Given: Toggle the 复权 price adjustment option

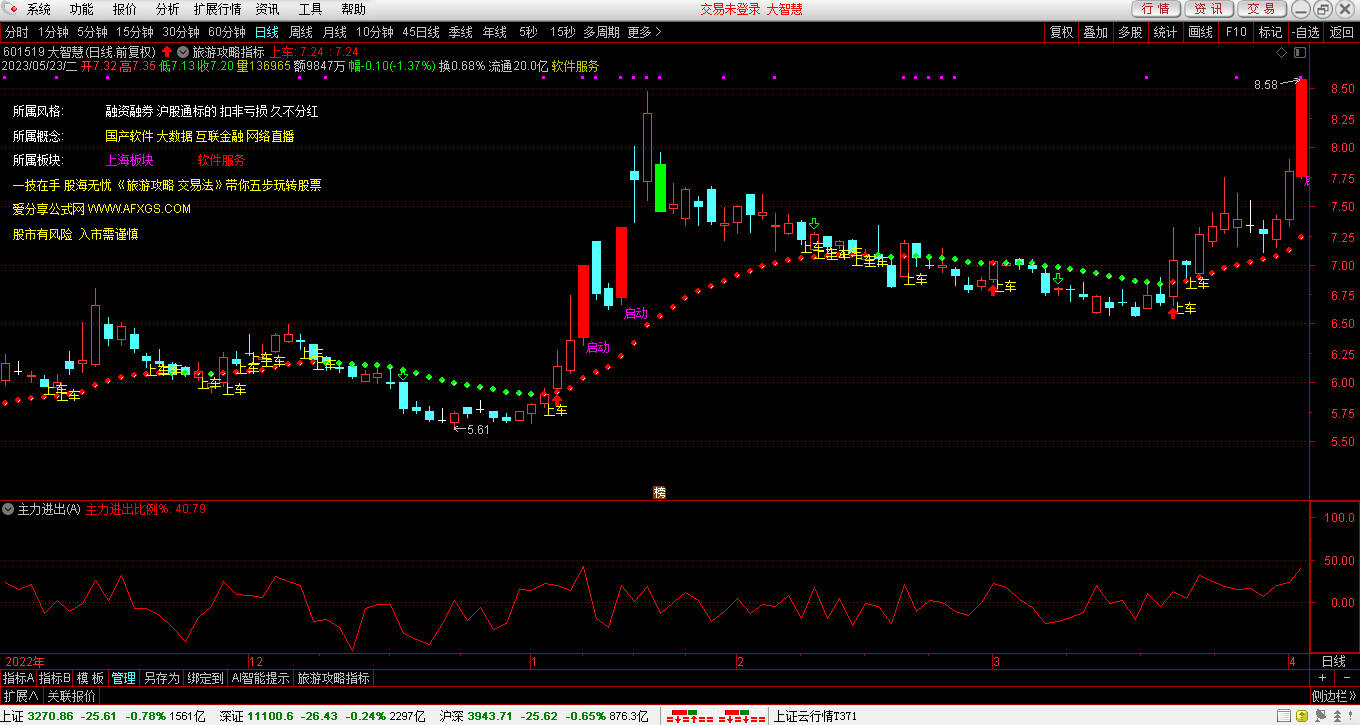Looking at the screenshot, I should click(1061, 32).
